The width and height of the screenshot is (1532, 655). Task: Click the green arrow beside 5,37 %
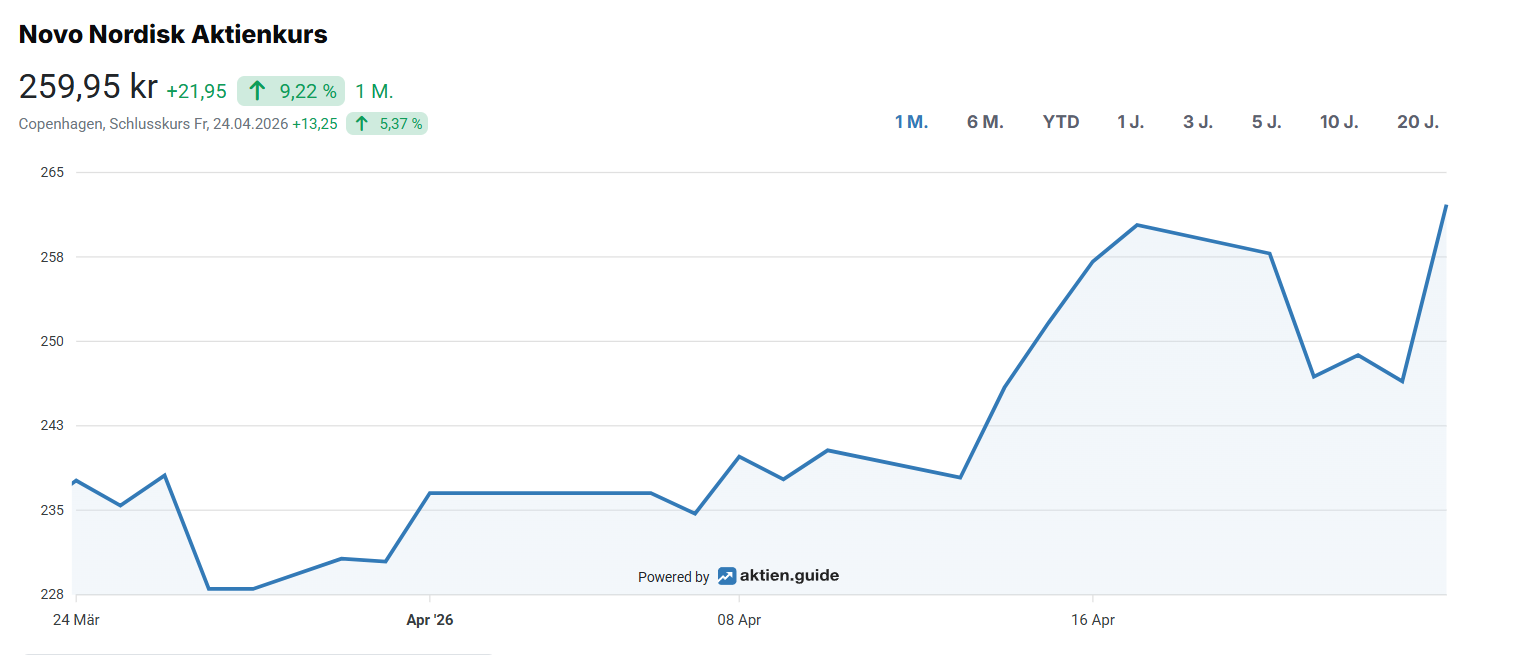point(362,124)
